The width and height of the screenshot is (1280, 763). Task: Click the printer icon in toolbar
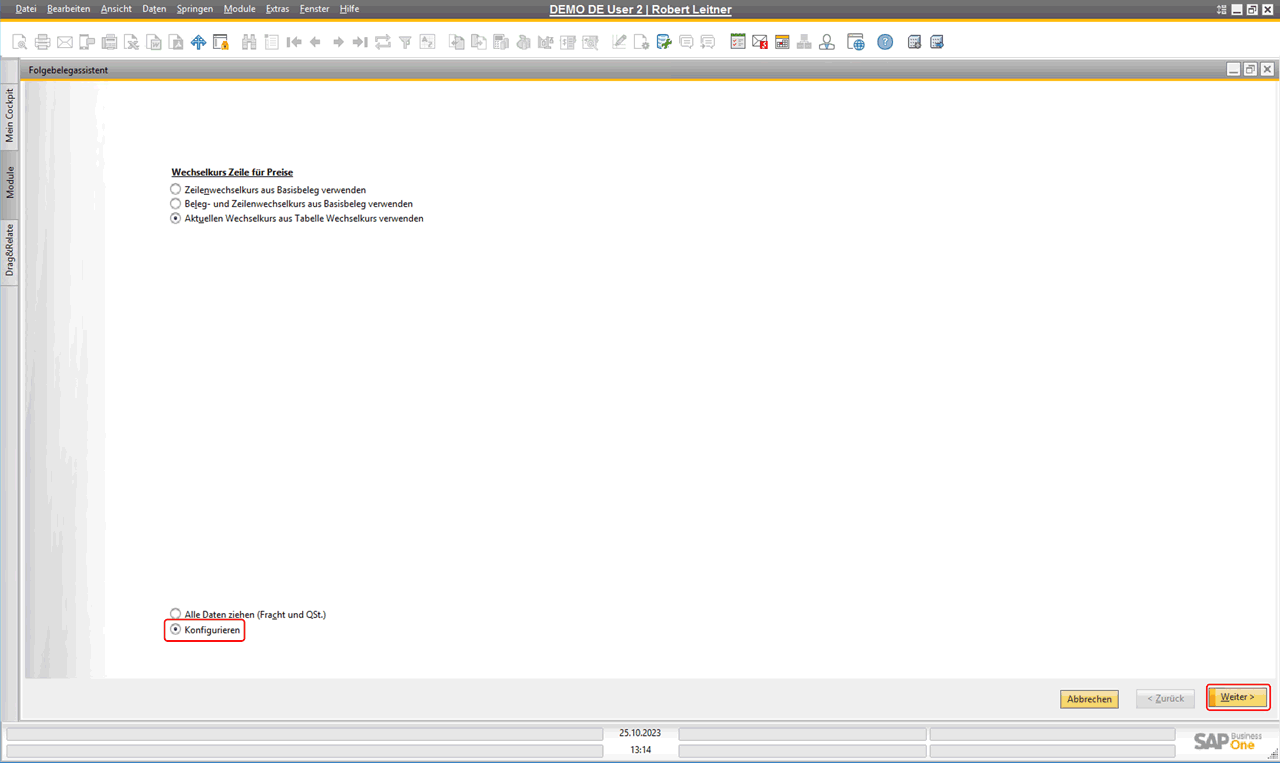click(x=42, y=42)
